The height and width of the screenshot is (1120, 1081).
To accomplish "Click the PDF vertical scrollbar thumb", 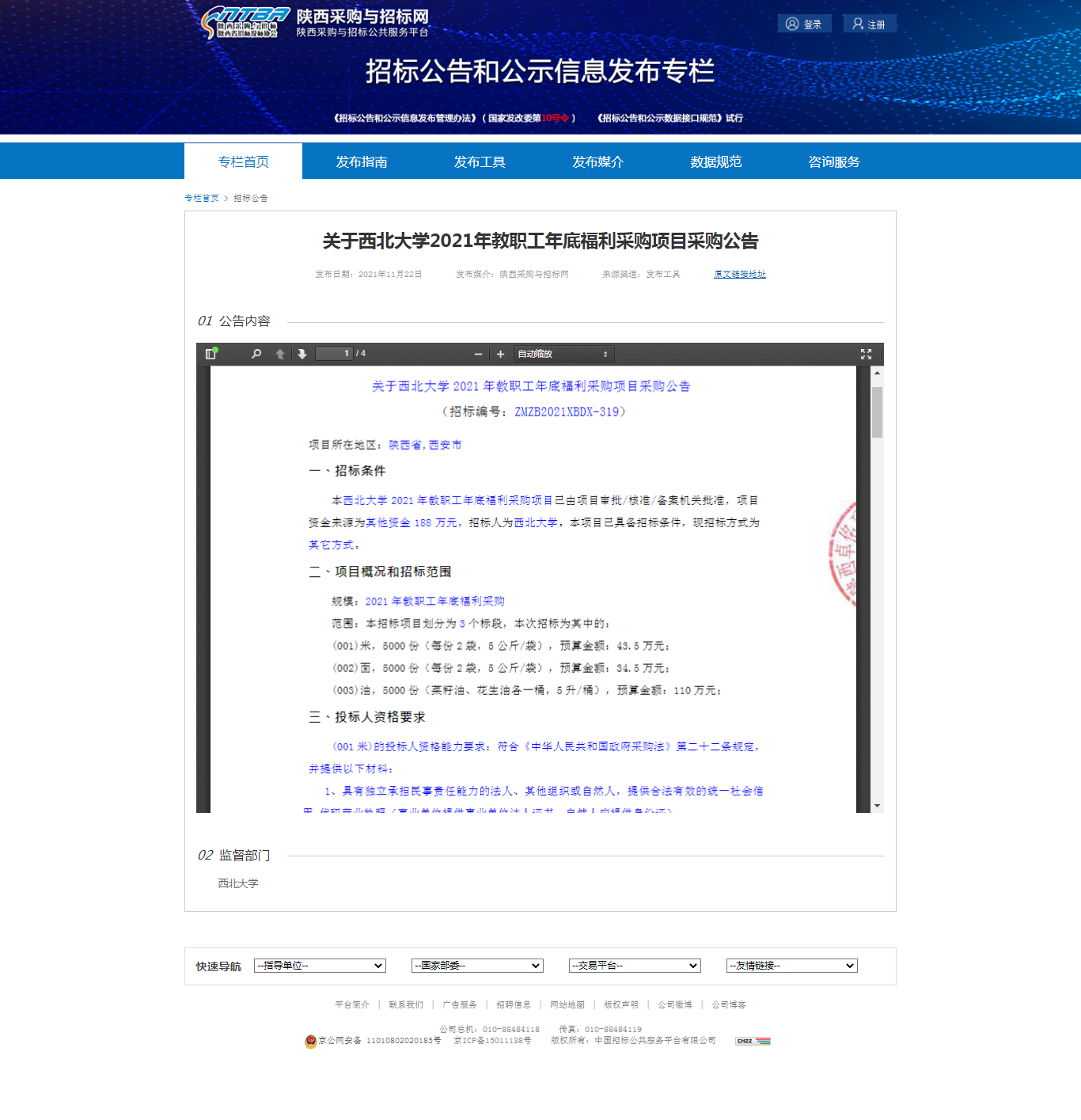I will point(877,412).
